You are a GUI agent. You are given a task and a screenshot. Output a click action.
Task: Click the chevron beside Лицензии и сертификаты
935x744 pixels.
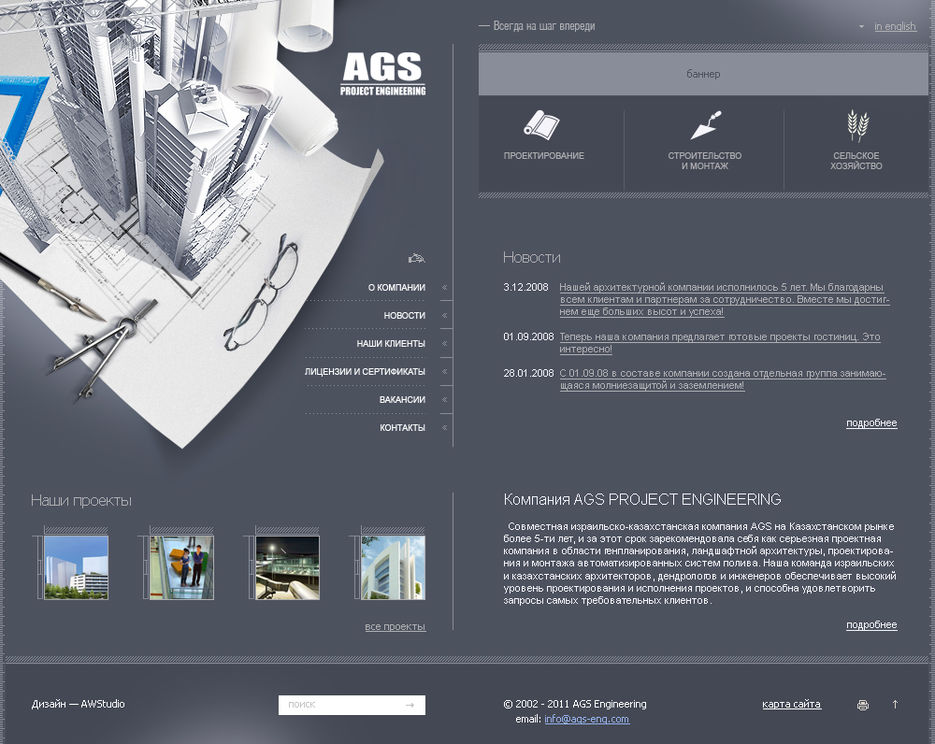tap(444, 371)
